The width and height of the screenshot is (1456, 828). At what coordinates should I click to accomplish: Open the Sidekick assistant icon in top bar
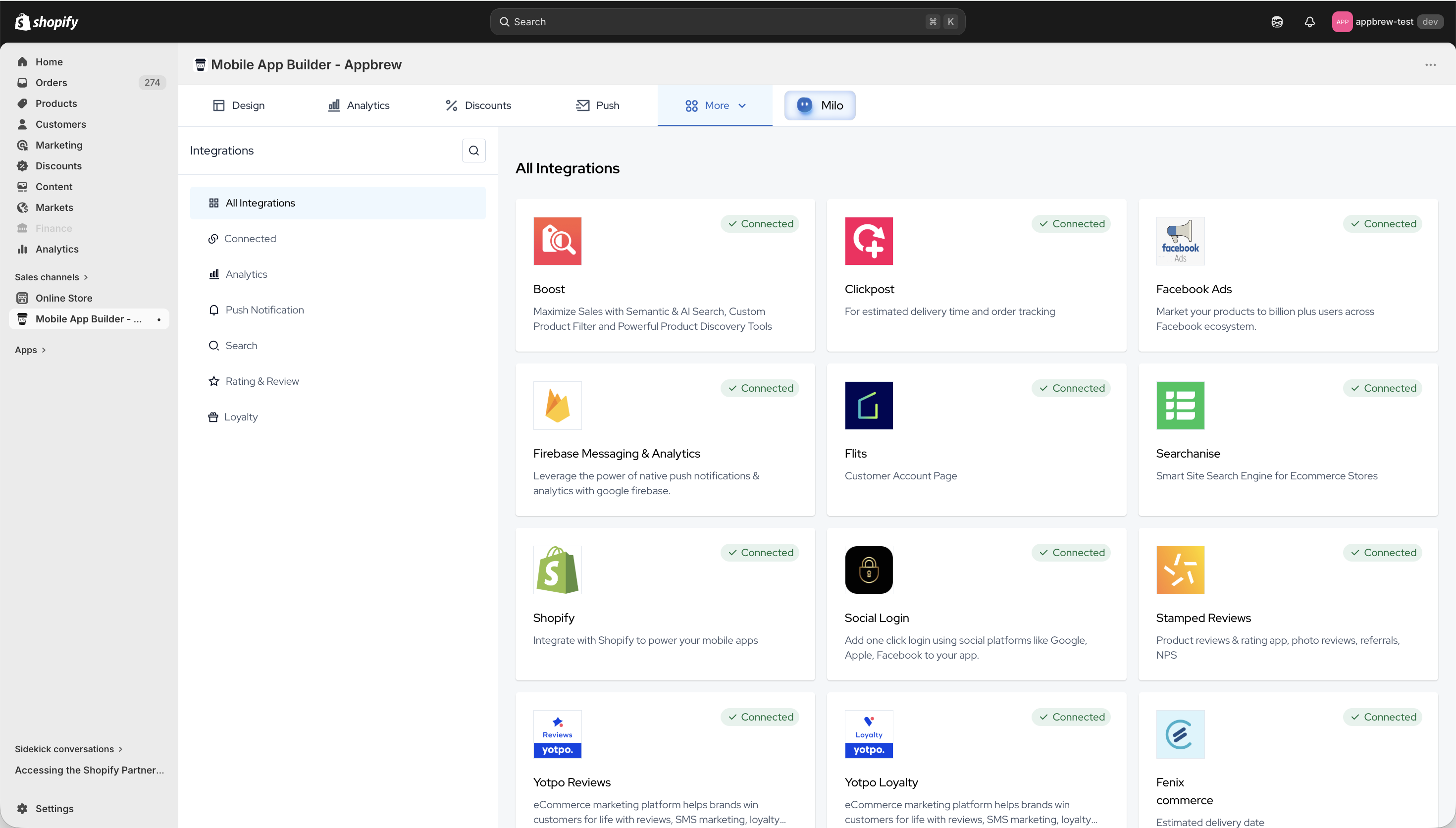pyautogui.click(x=1277, y=22)
